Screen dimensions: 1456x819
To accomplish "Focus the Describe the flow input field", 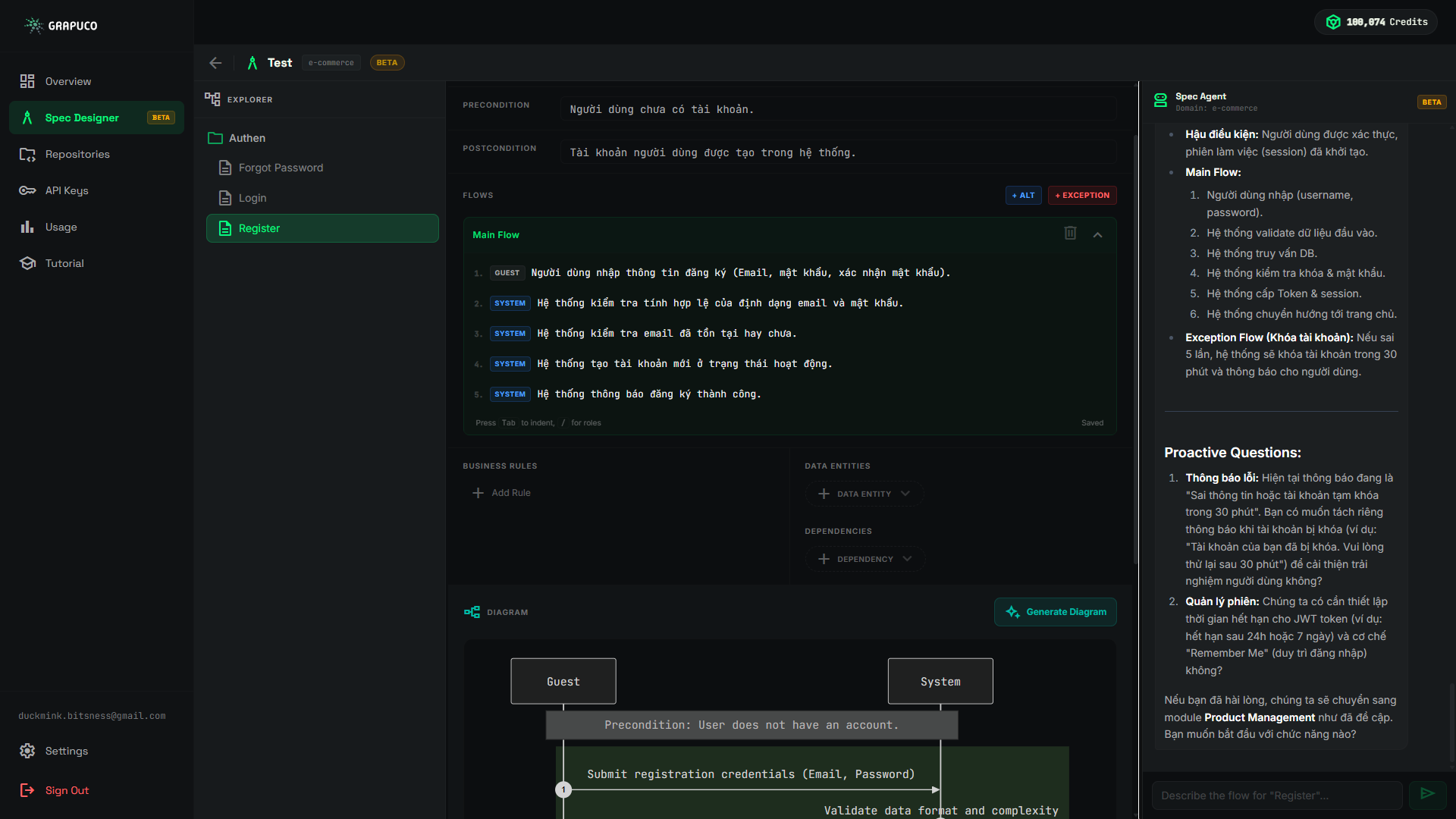I will coord(1276,795).
